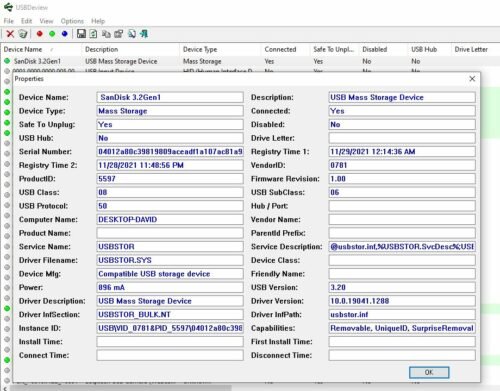This screenshot has width=500, height=391.
Task: Sort by the Safe To Unpl... column header
Action: click(333, 49)
